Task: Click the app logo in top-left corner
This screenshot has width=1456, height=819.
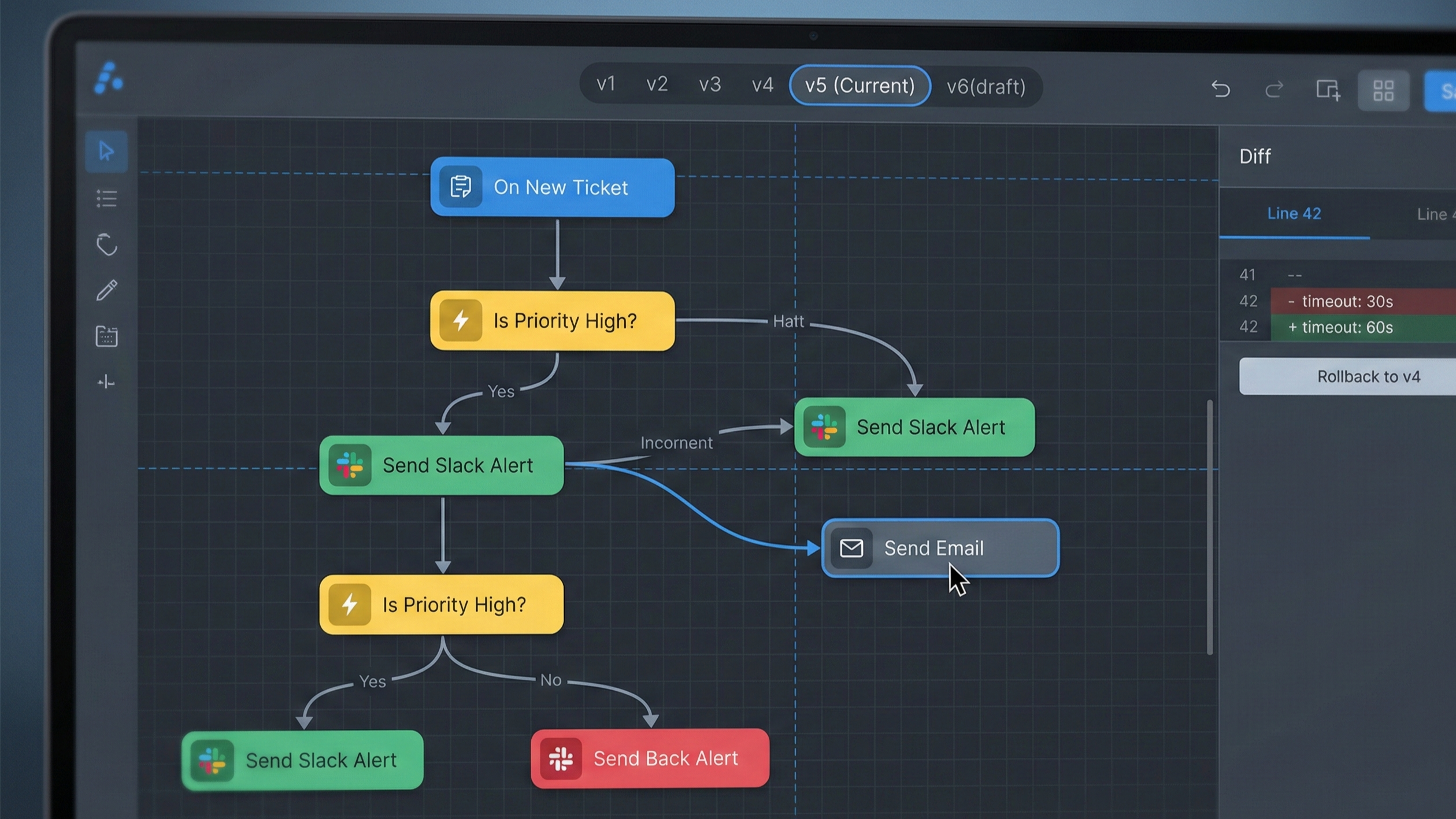Action: [109, 78]
